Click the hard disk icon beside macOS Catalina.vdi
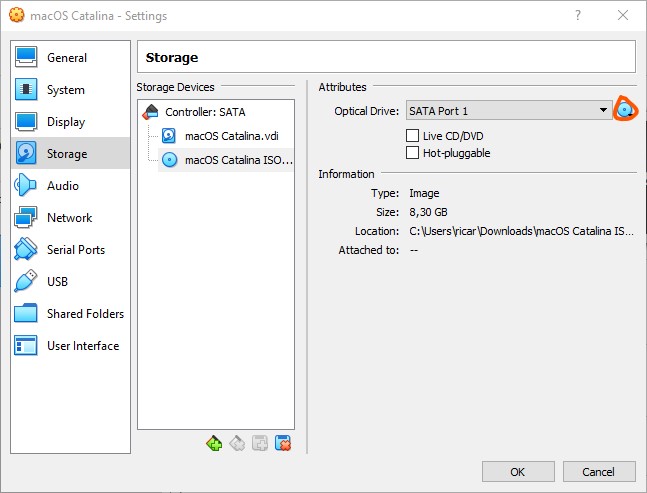This screenshot has height=493, width=647. point(169,136)
